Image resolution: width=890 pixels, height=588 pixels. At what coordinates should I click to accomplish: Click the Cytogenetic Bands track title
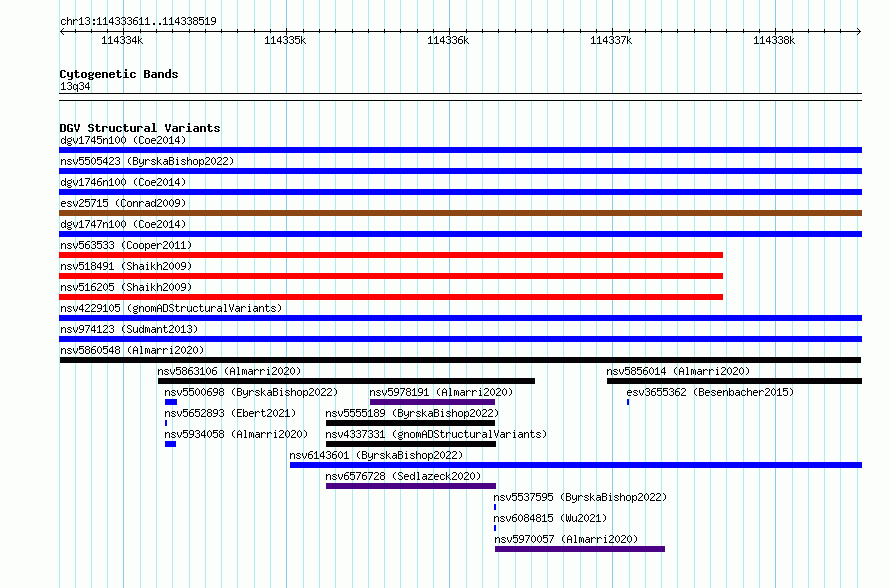pos(119,74)
